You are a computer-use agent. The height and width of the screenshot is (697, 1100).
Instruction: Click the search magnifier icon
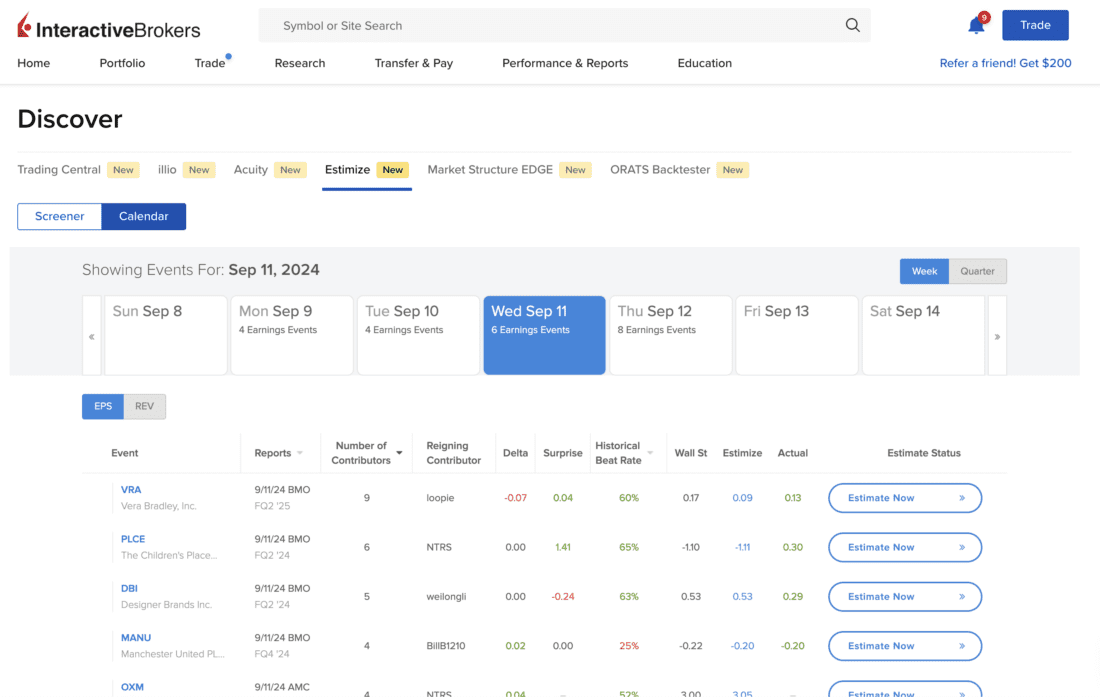click(852, 25)
